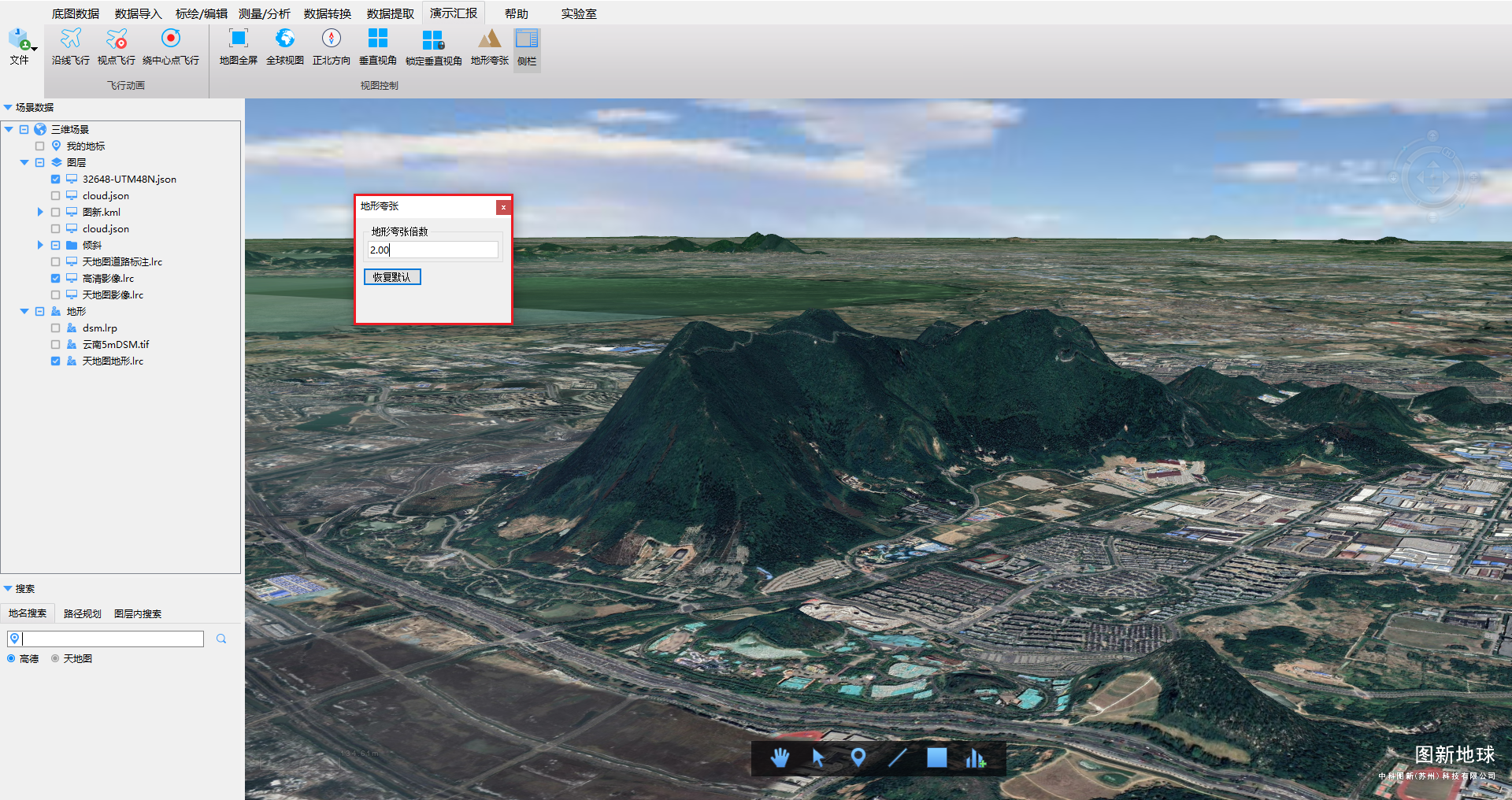Enable 天地图道路标注.lrc layer
The image size is (1512, 800).
(x=55, y=261)
